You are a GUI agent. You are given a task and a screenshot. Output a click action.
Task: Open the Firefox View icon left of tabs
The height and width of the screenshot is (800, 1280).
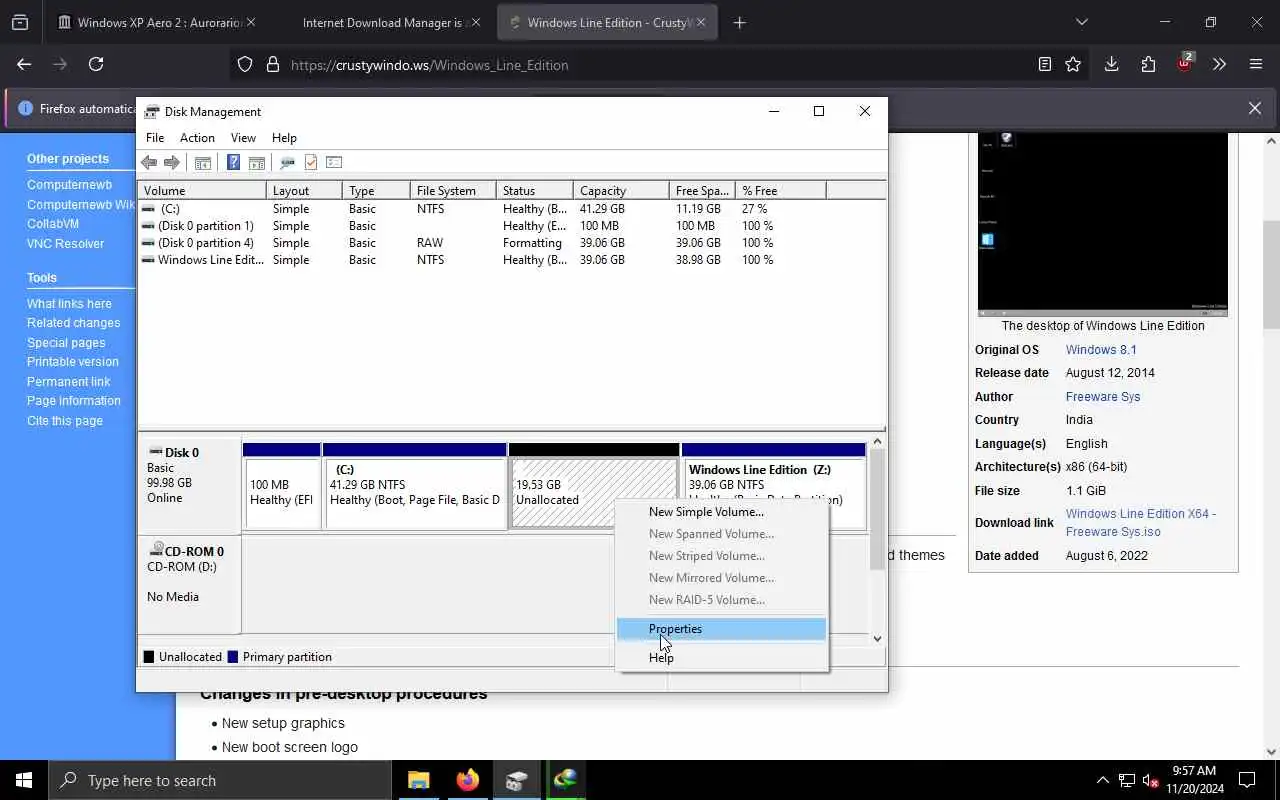20,22
